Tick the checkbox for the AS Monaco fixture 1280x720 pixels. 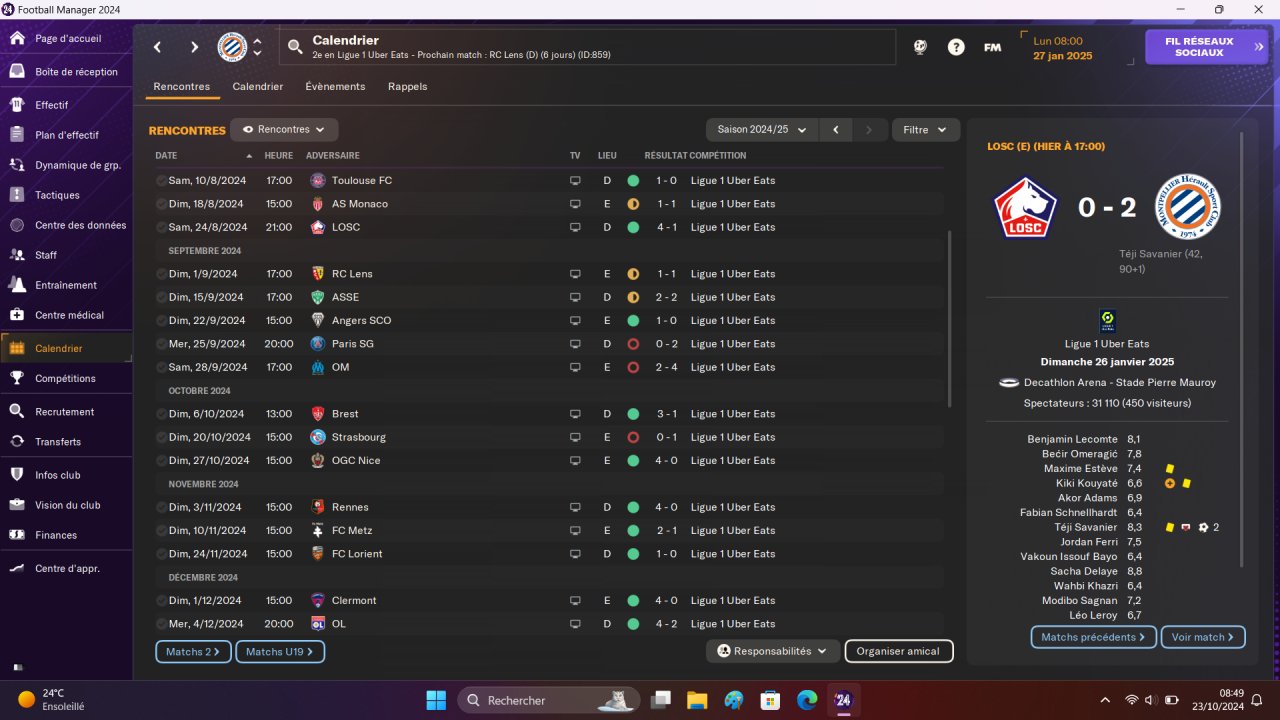point(161,204)
